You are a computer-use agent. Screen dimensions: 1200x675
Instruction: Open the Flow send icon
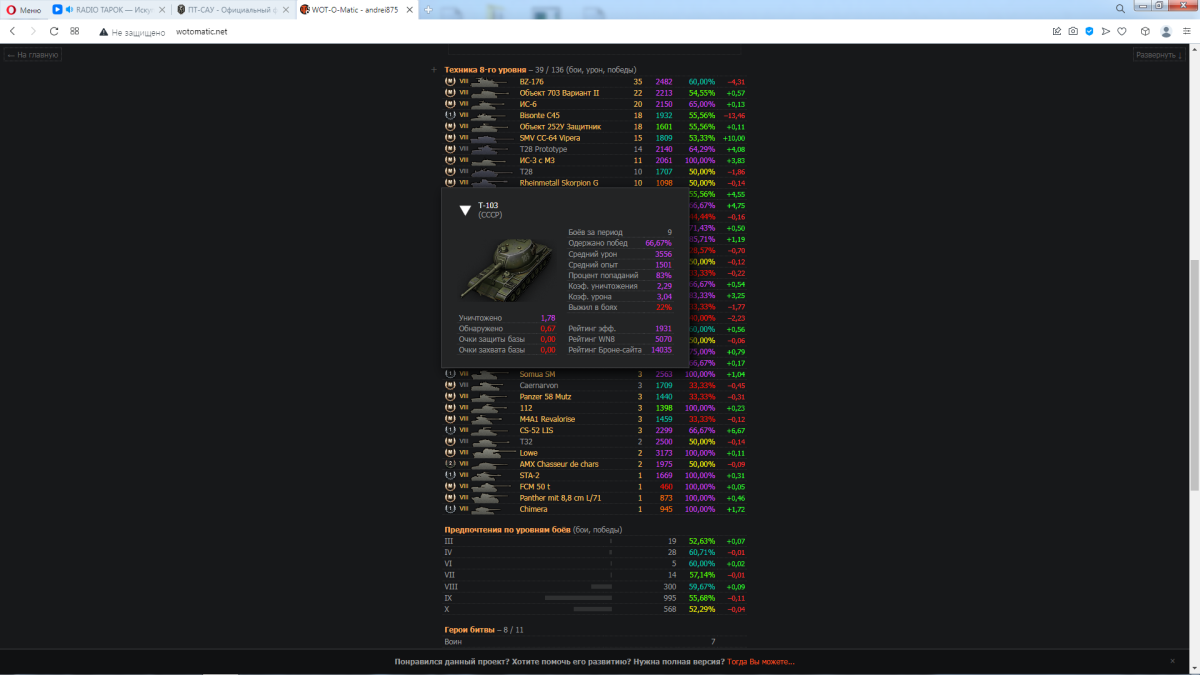tap(1105, 31)
